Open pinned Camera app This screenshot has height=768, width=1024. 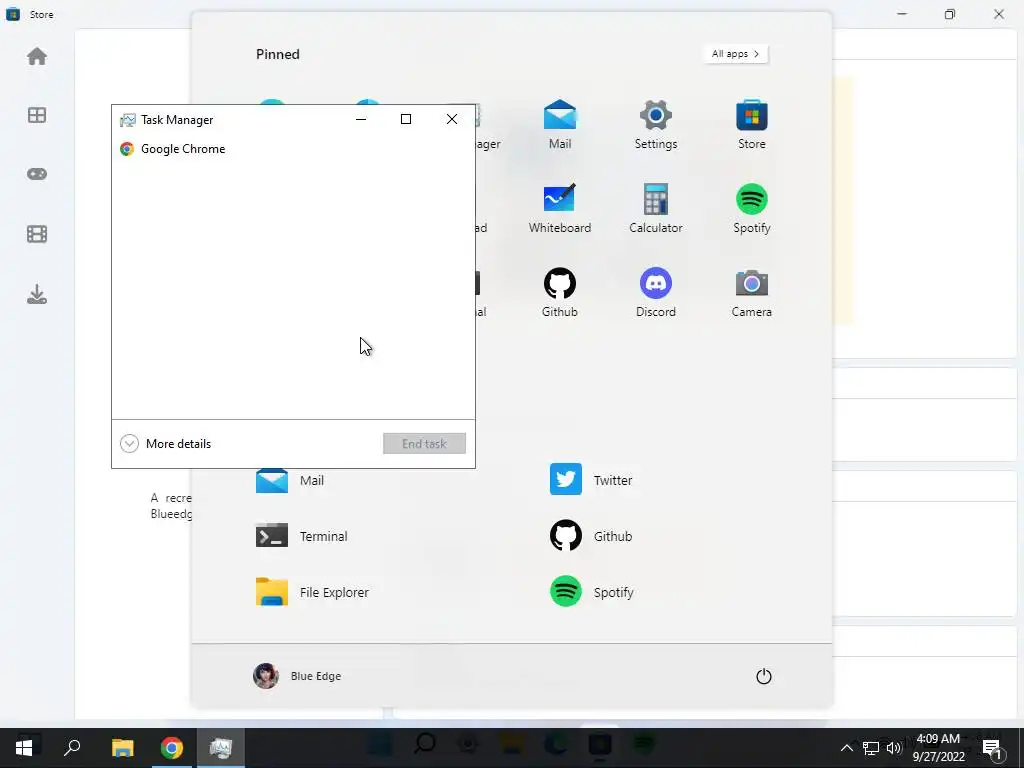(752, 293)
